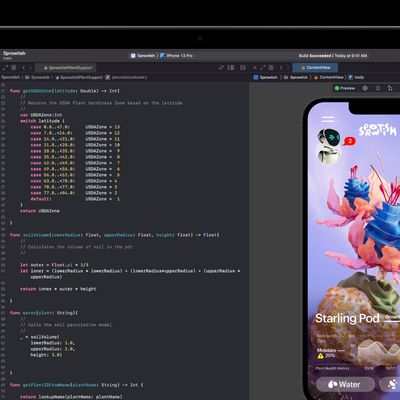Open the Sprowtish folder crumb in the ContentView jump bar
This screenshot has height=400, width=400.
(x=296, y=77)
